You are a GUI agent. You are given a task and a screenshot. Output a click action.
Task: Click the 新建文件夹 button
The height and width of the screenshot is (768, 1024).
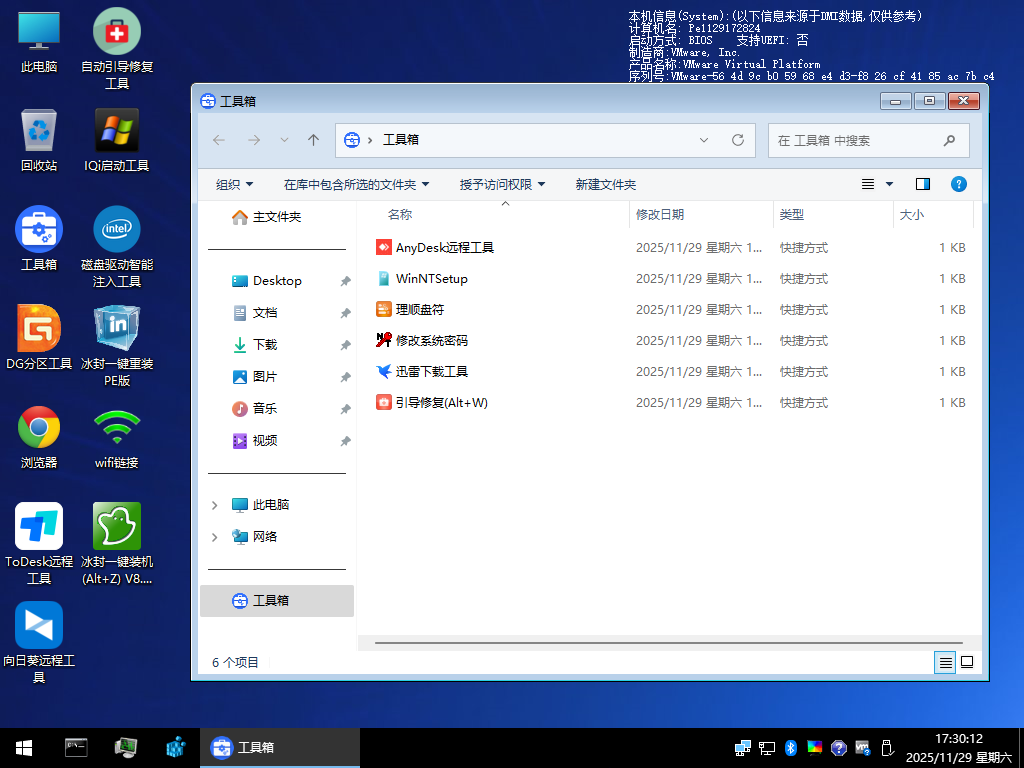pos(605,184)
